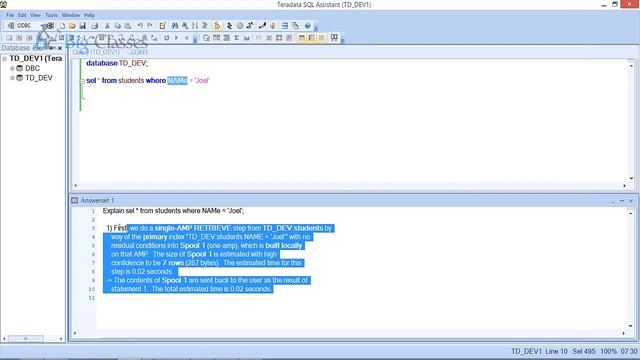The height and width of the screenshot is (360, 640).
Task: Execute the query with the running-man icon
Action: coord(229,26)
